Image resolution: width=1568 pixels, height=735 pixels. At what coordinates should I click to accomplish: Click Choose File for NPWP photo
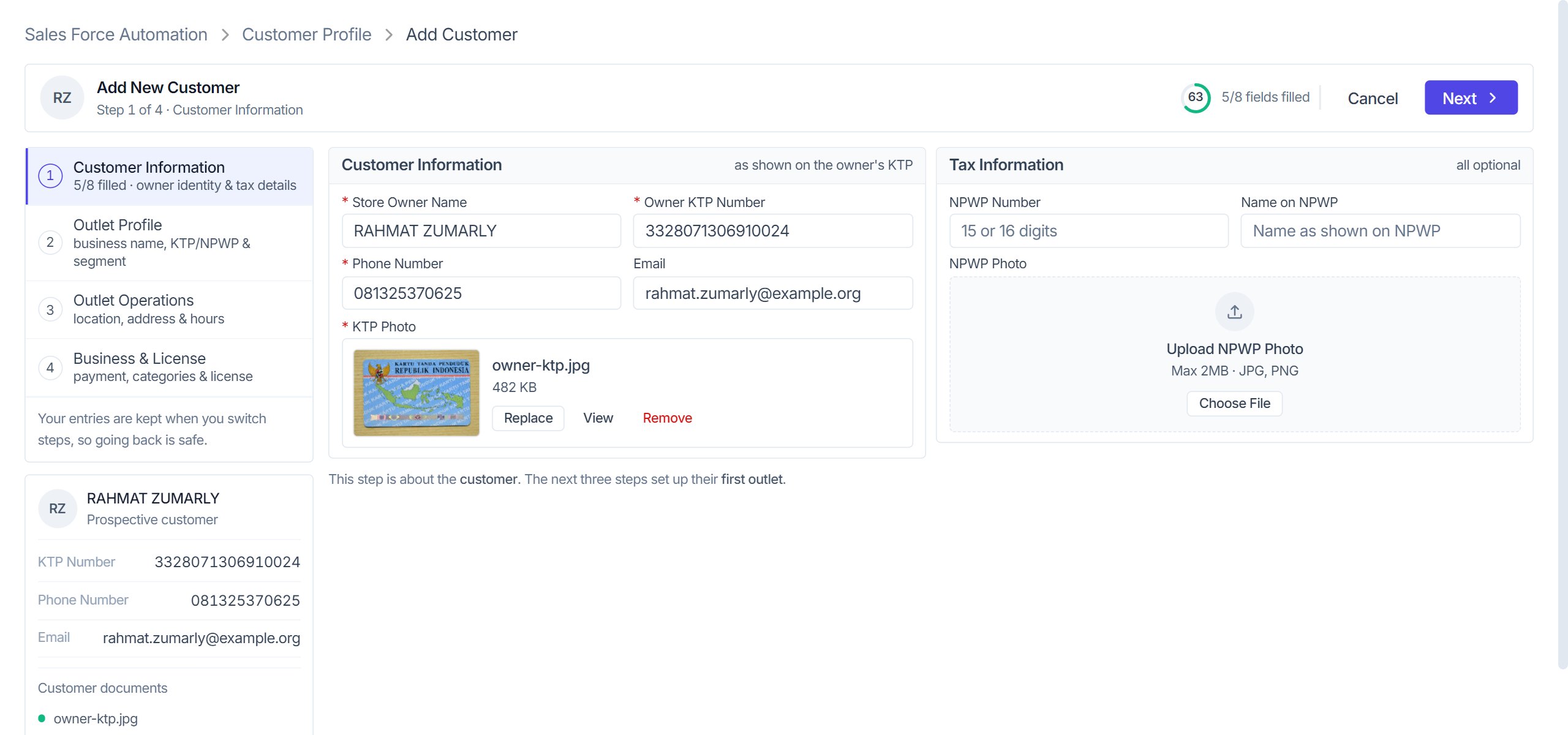coord(1234,404)
